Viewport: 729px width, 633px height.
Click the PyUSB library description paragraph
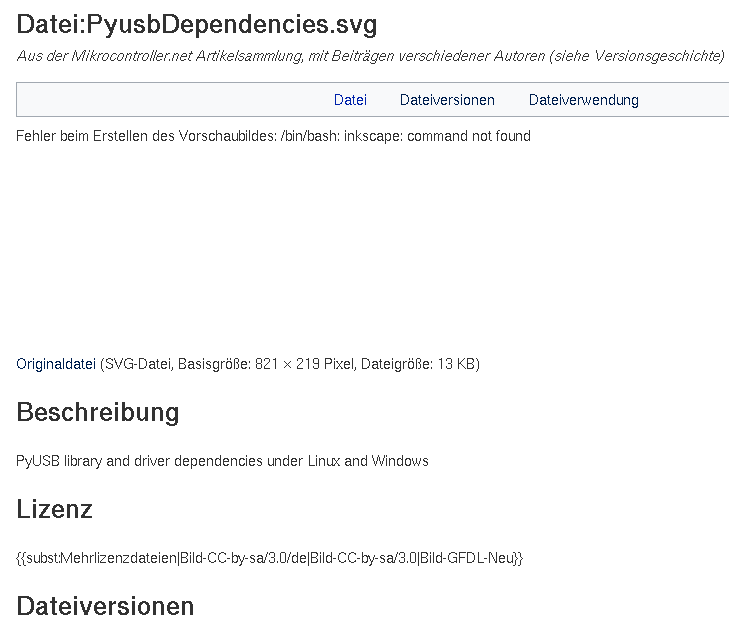[222, 461]
